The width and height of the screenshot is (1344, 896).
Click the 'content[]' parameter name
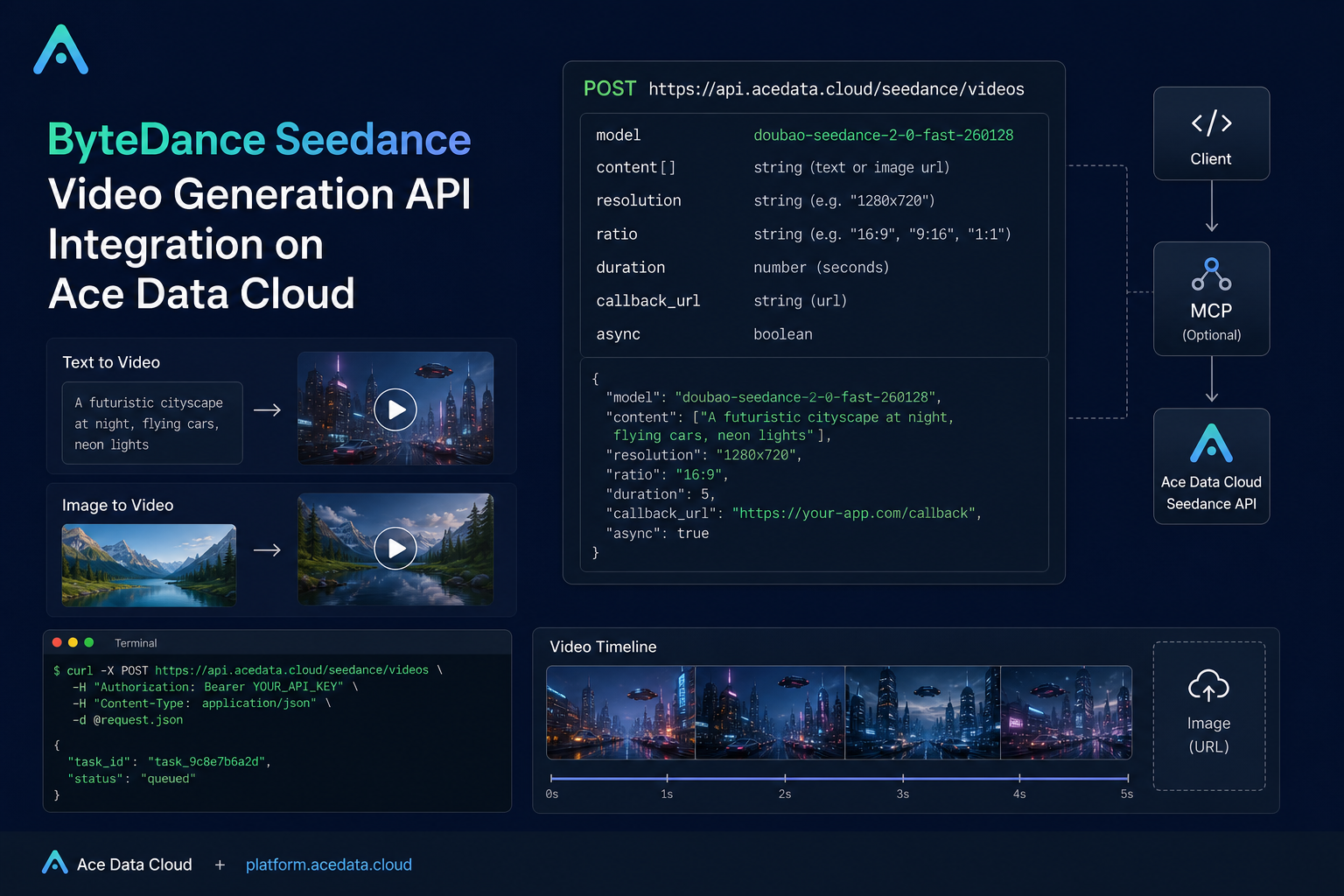point(636,168)
